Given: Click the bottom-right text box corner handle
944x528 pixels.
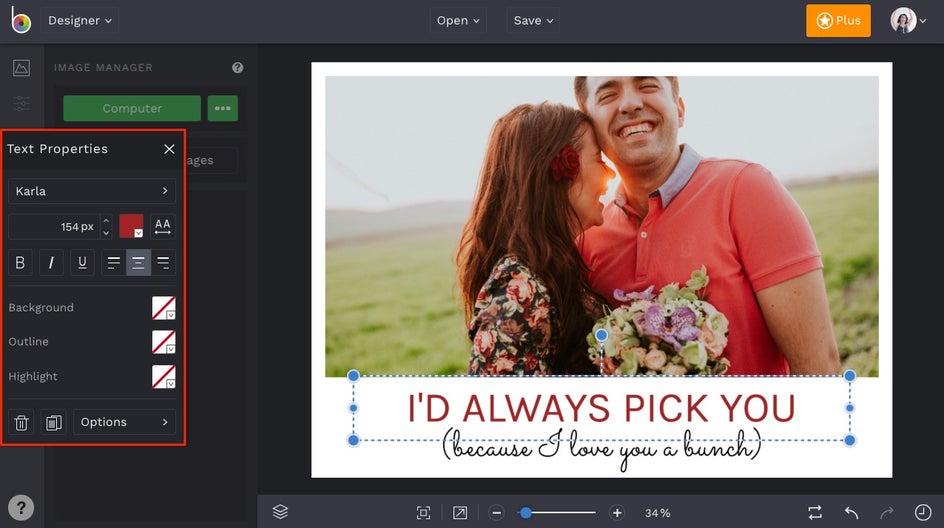Looking at the screenshot, I should (849, 440).
